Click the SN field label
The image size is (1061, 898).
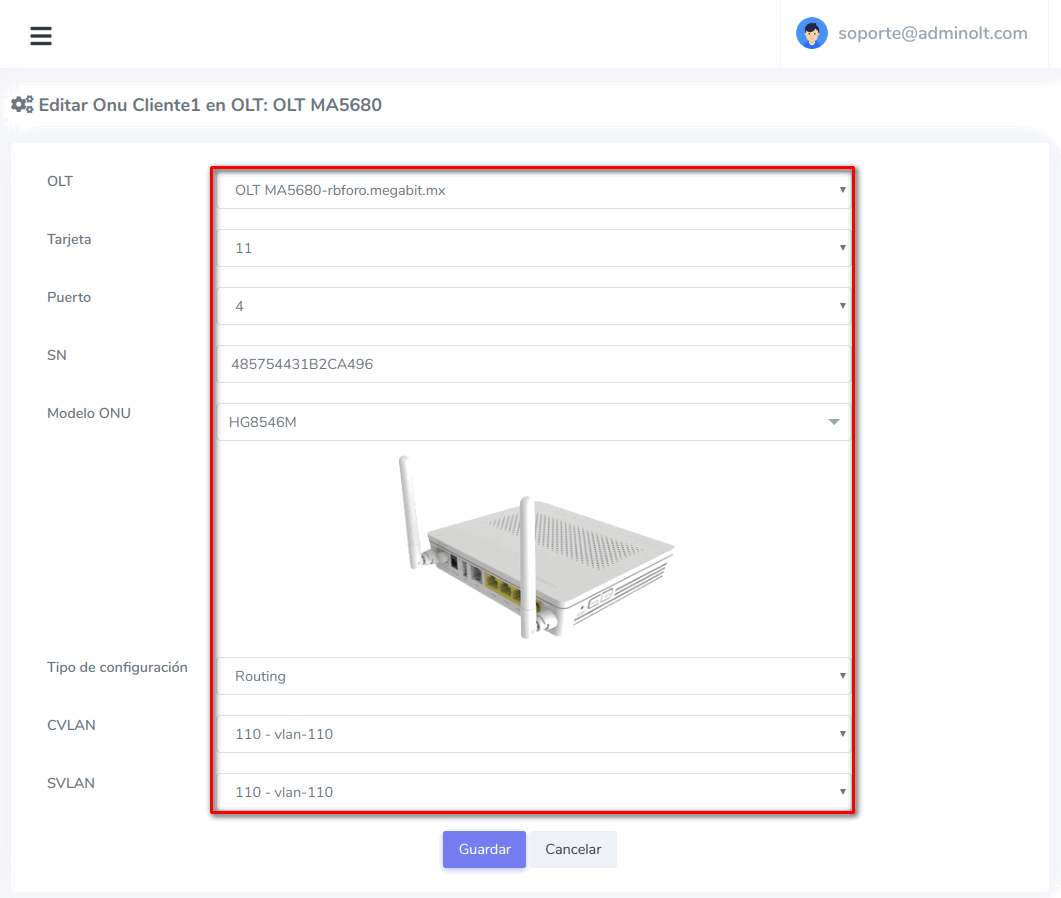pyautogui.click(x=57, y=355)
